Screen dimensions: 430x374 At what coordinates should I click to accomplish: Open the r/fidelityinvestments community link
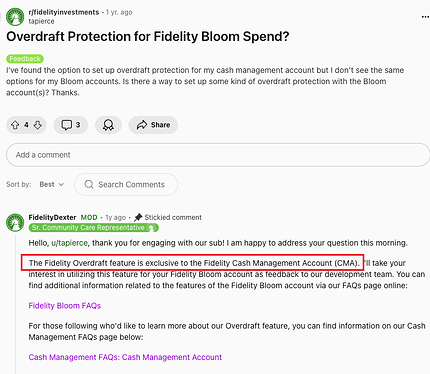pyautogui.click(x=64, y=12)
